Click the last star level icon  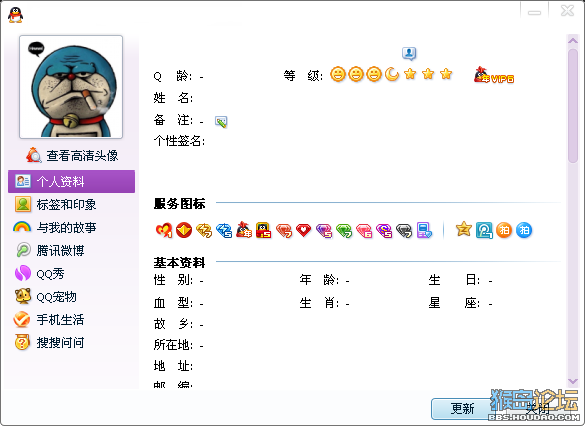446,74
